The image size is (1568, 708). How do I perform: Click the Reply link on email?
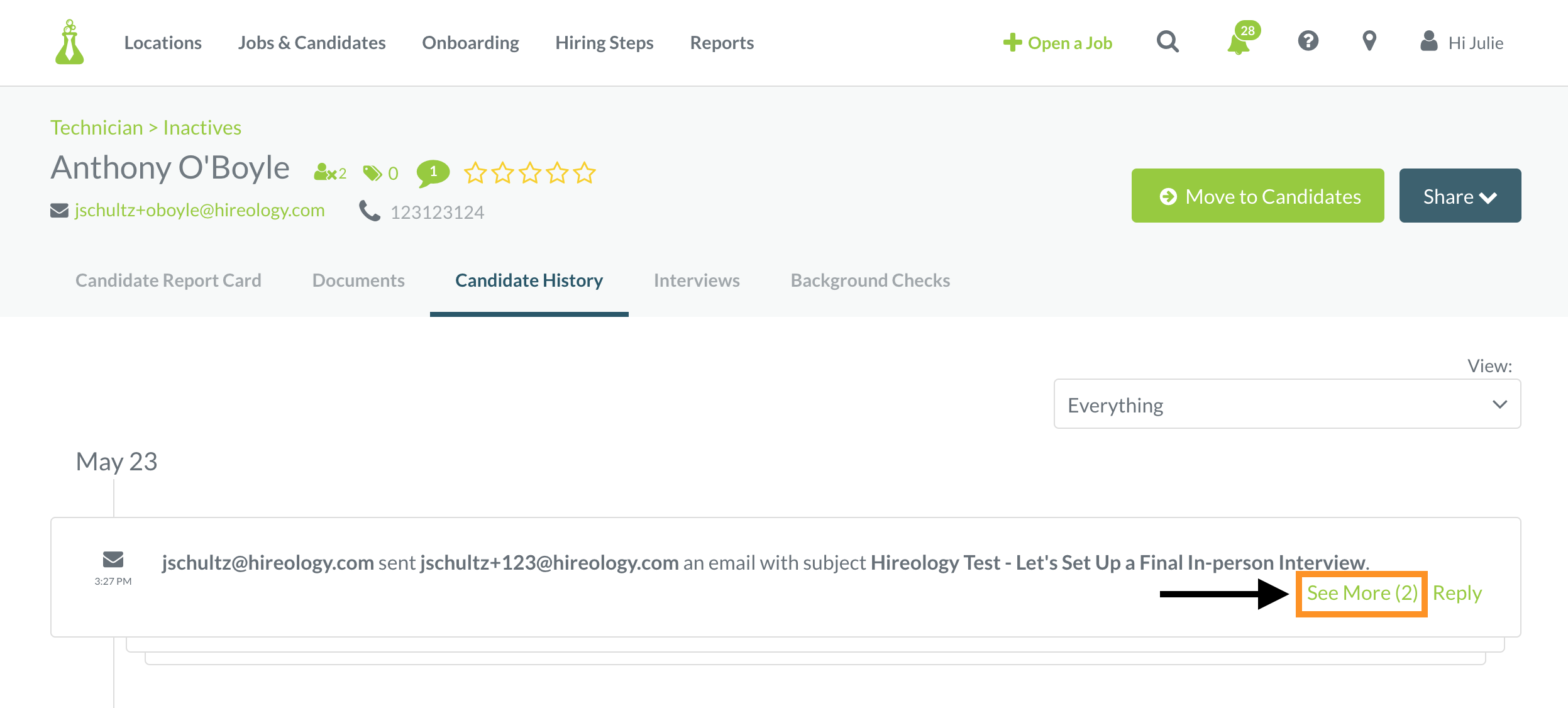[x=1457, y=593]
